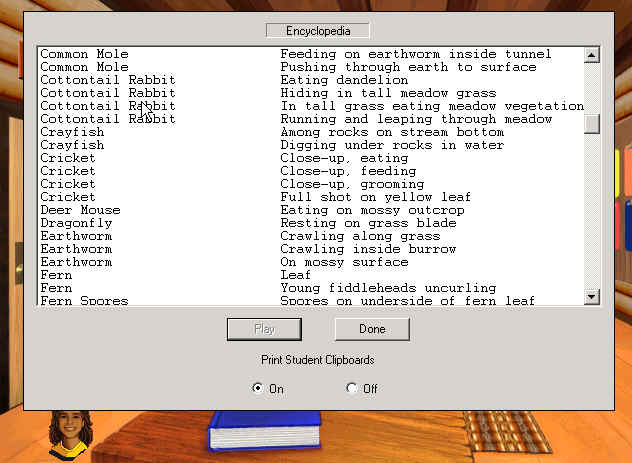632x463 pixels.
Task: Click the girl character portrait
Action: [x=70, y=435]
